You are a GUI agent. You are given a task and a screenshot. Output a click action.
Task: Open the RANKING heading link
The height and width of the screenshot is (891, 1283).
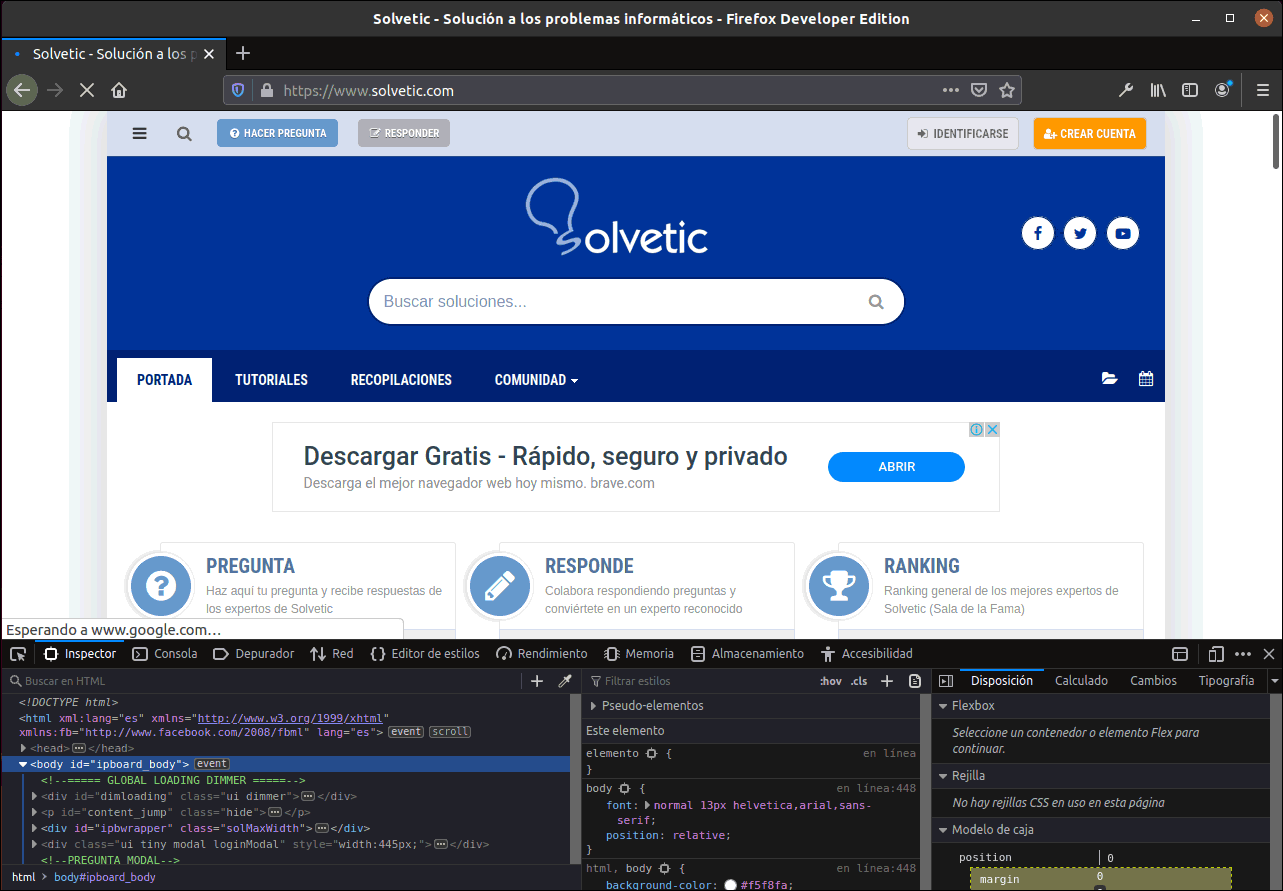point(921,566)
